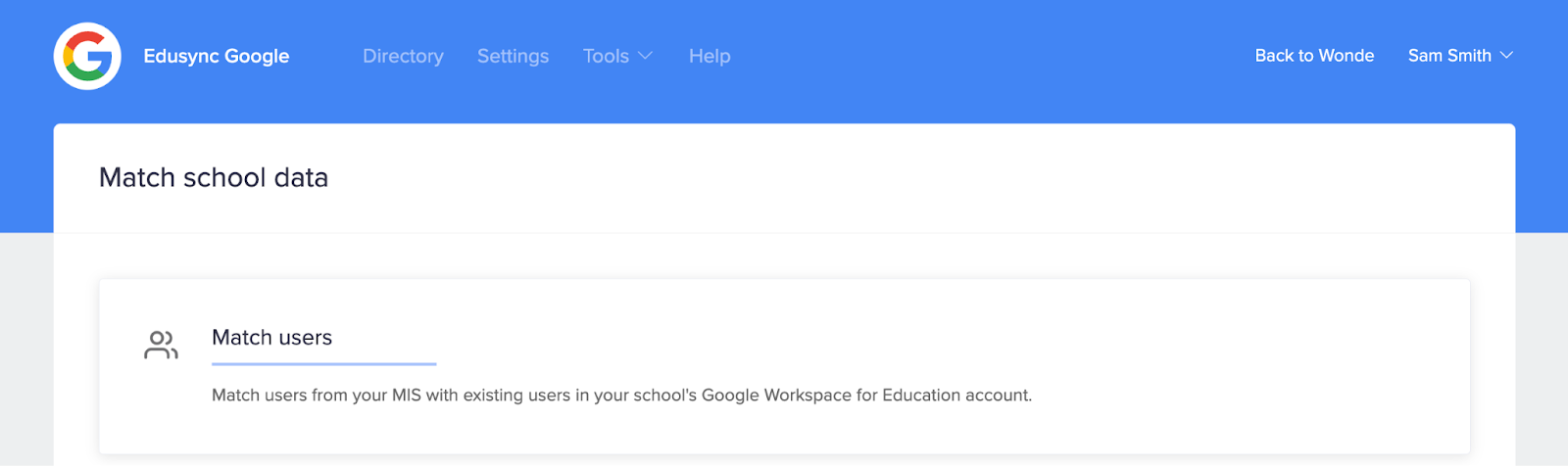Click the Match school data page title

(214, 177)
